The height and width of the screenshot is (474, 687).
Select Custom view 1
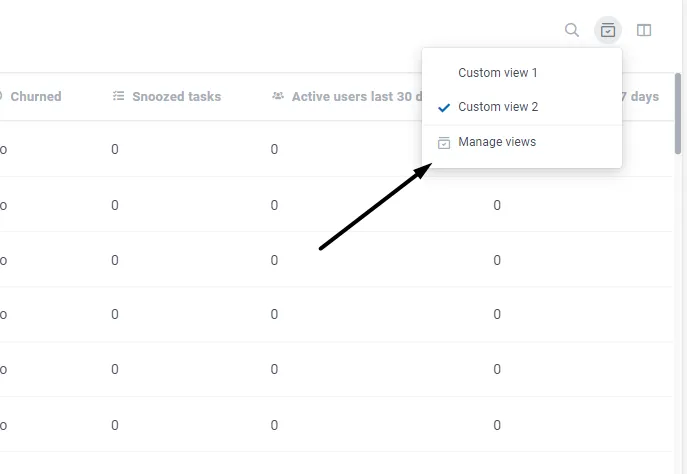pos(522,73)
